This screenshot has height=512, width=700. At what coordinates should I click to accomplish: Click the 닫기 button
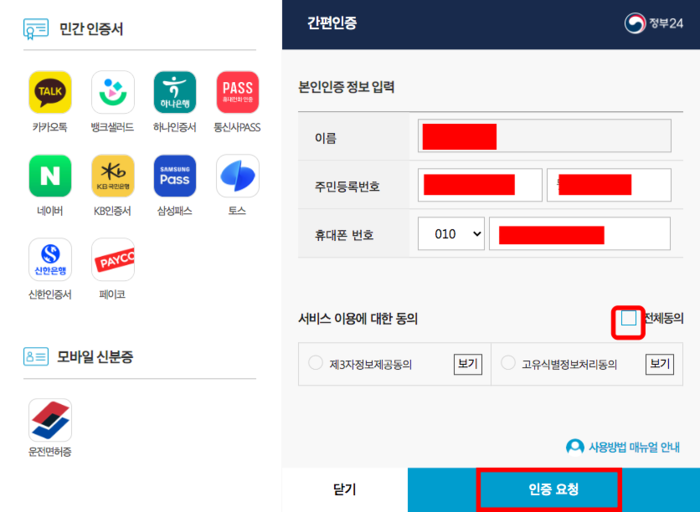pyautogui.click(x=345, y=490)
